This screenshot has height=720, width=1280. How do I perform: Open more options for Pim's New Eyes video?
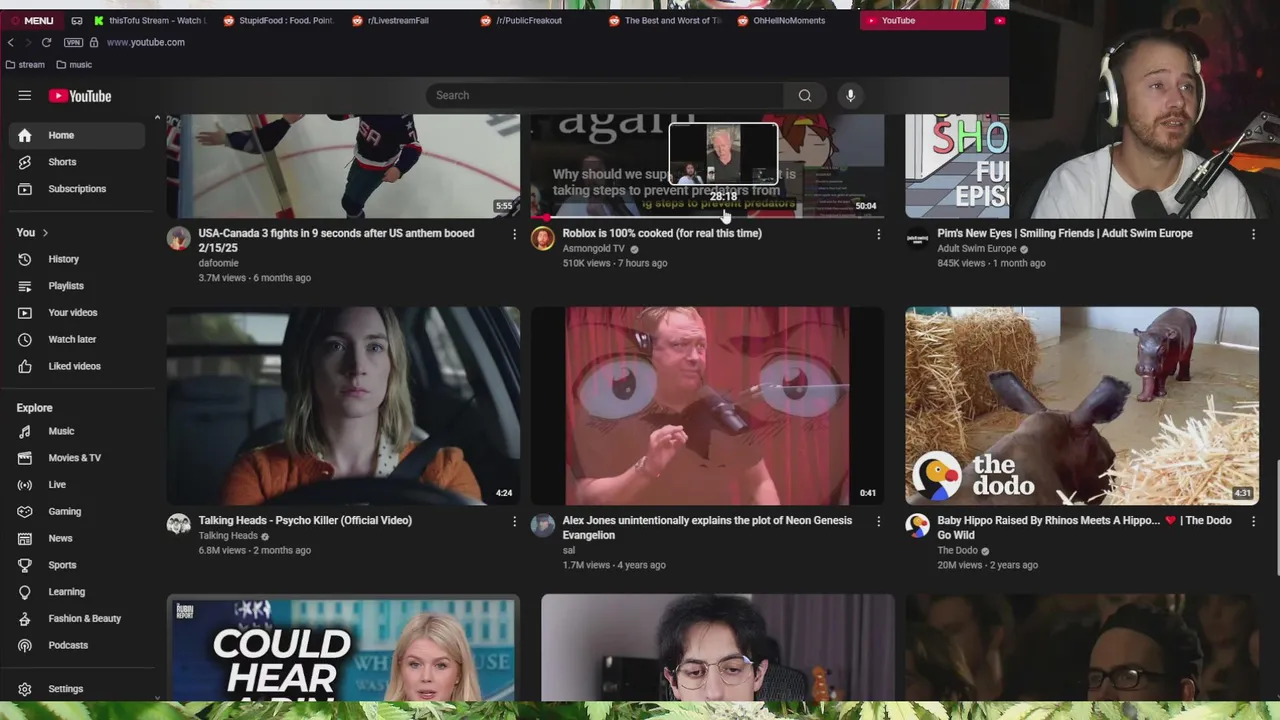coord(1253,234)
